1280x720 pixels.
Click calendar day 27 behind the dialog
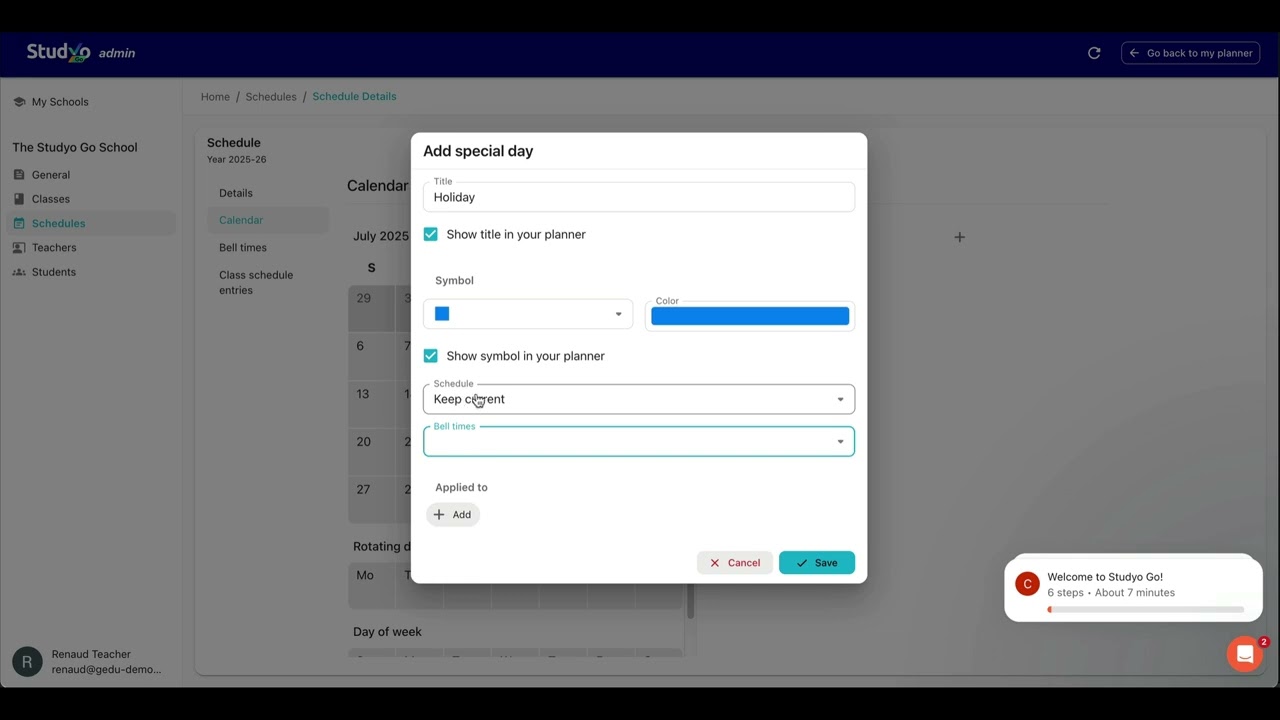372,499
